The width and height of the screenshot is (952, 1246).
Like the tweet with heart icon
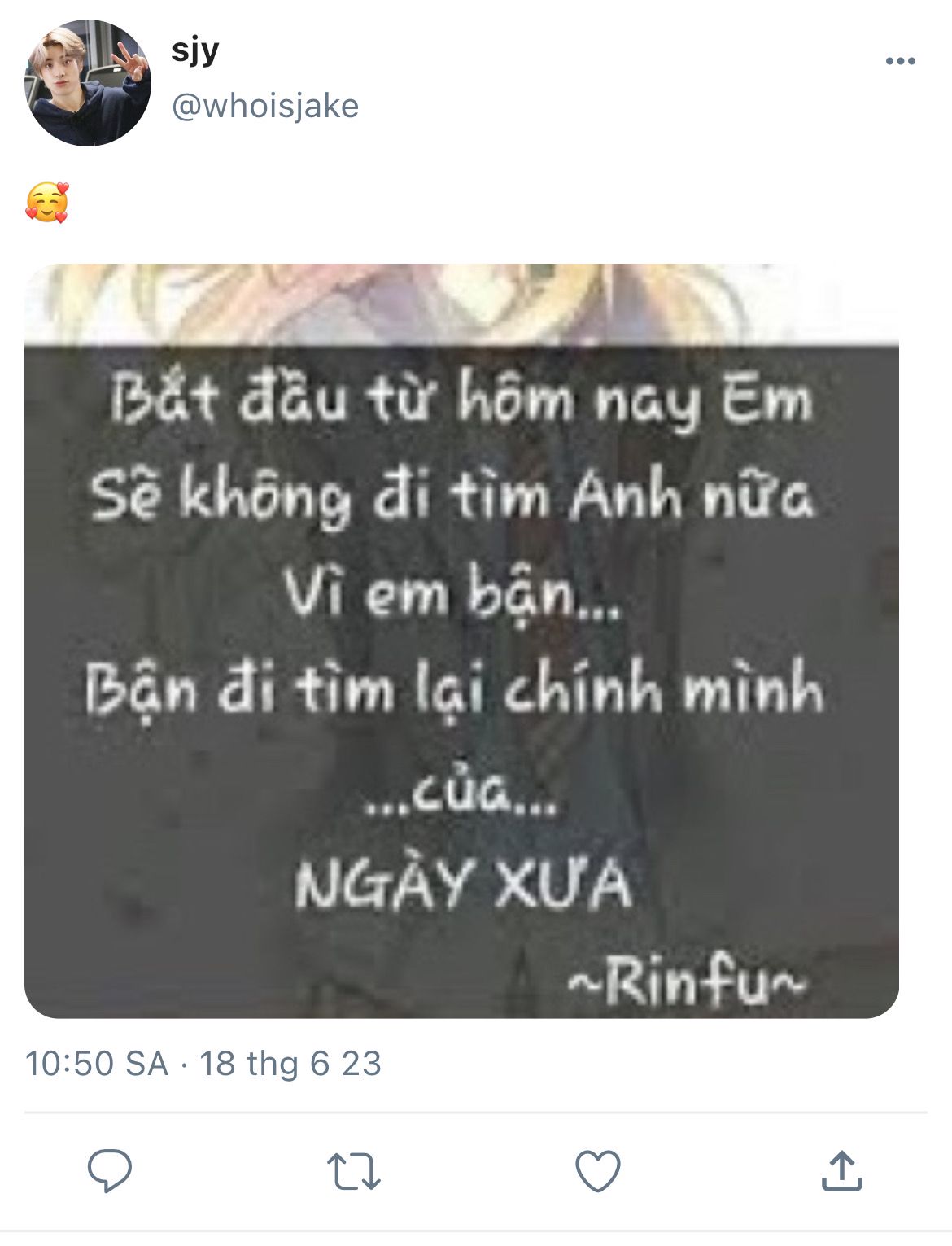[x=598, y=1171]
